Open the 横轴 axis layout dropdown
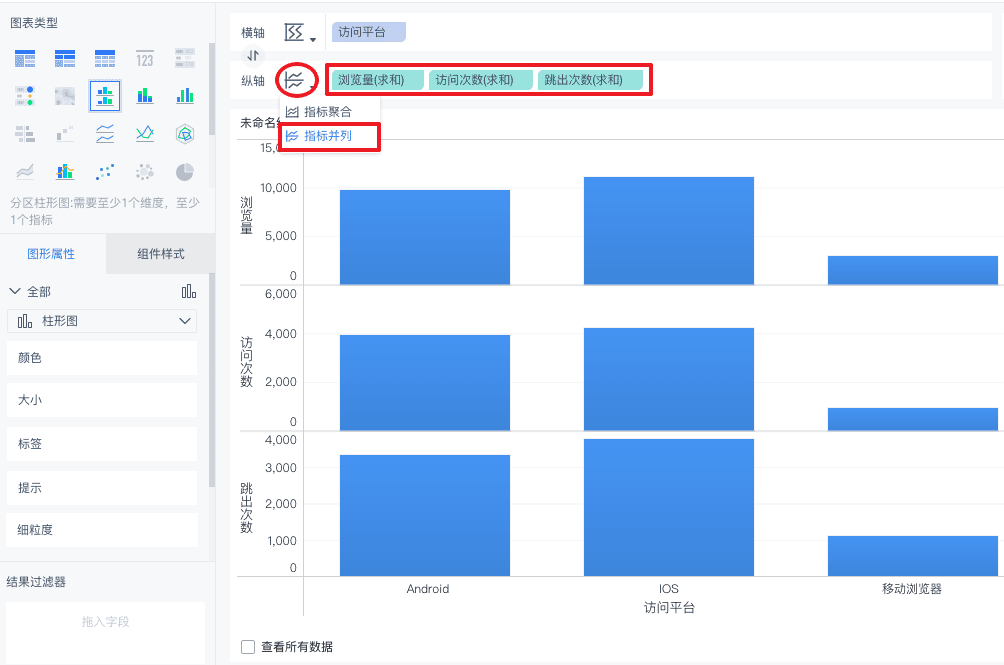This screenshot has height=665, width=1004. tap(300, 33)
